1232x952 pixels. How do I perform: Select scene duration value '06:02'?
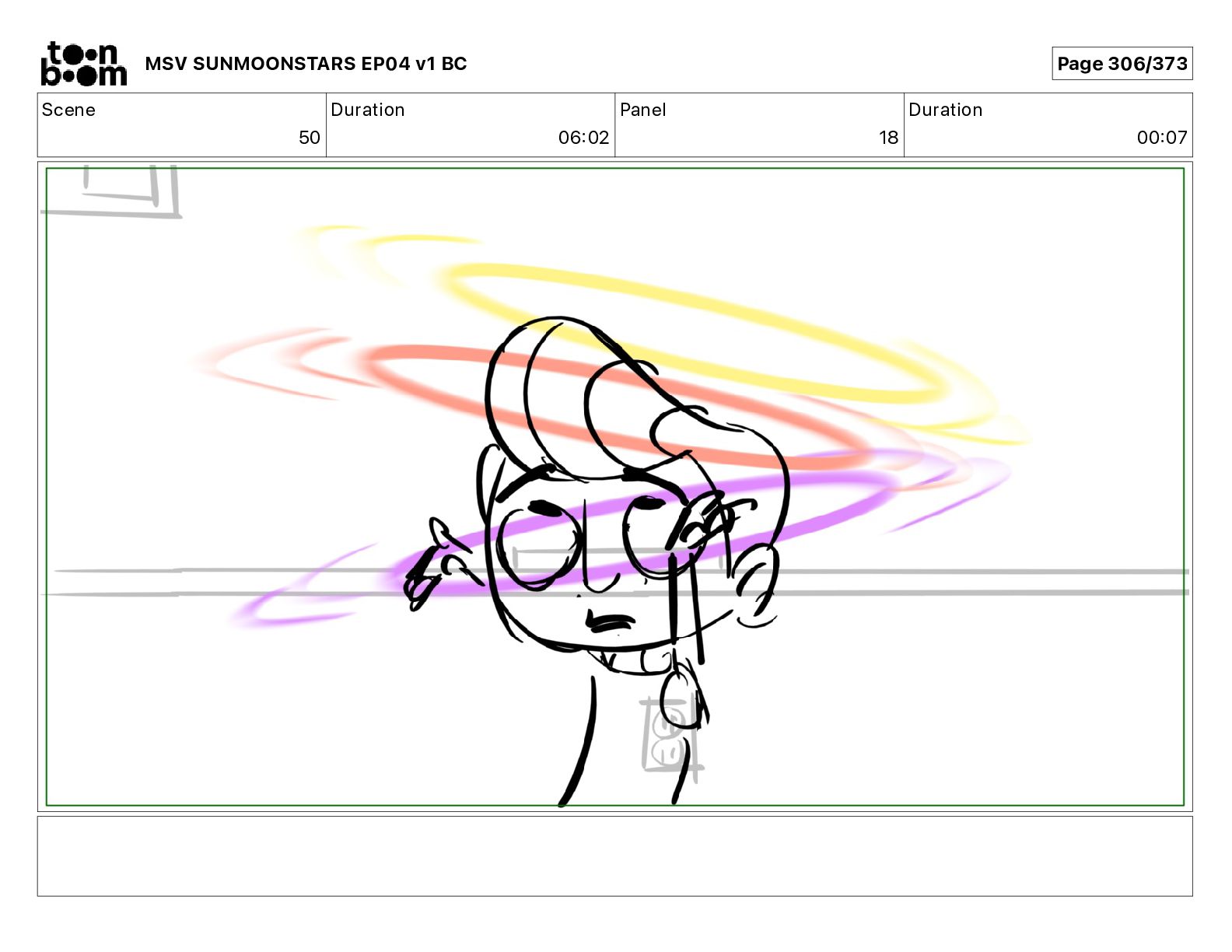coord(583,138)
